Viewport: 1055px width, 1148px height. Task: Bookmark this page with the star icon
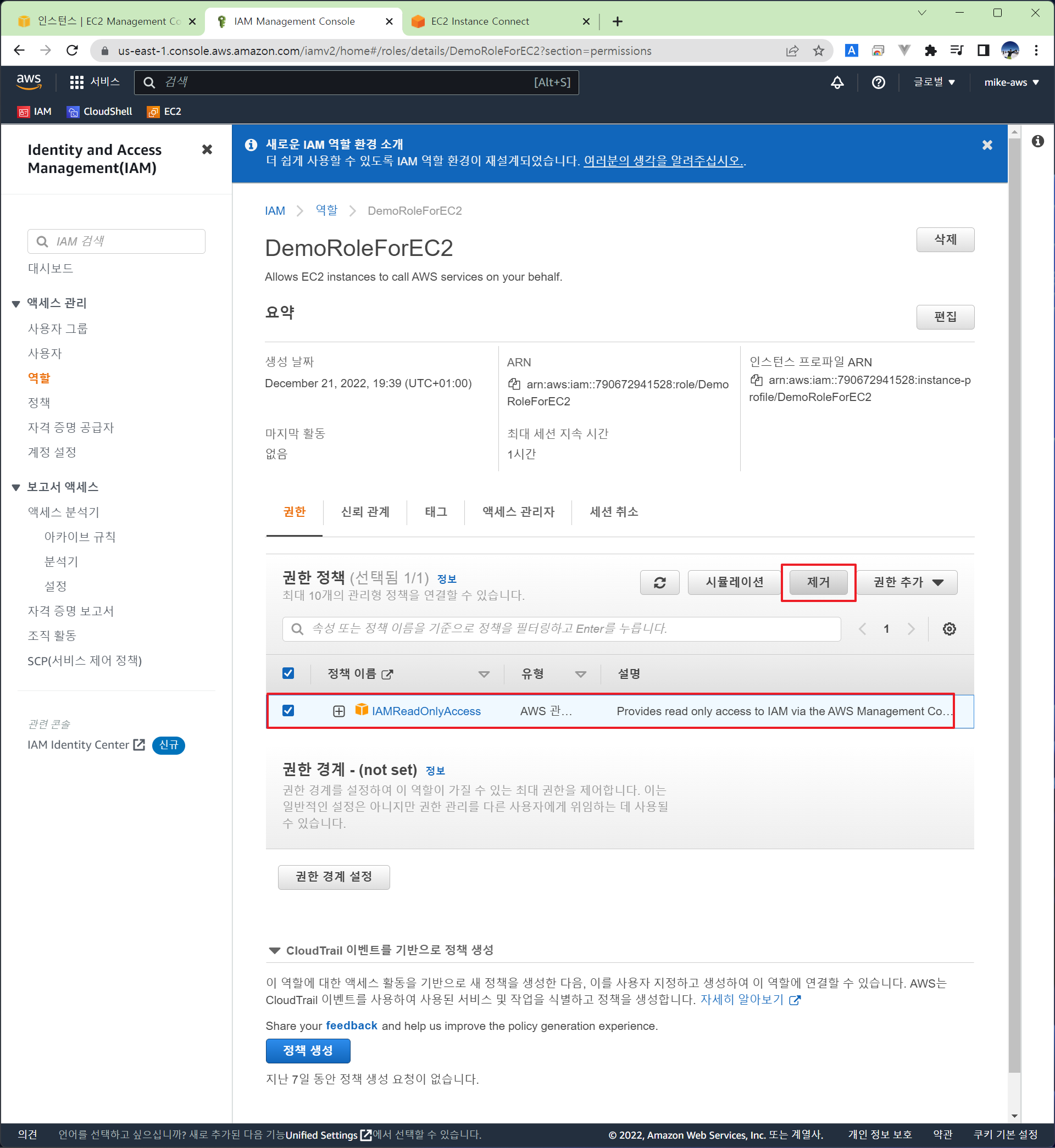(818, 51)
